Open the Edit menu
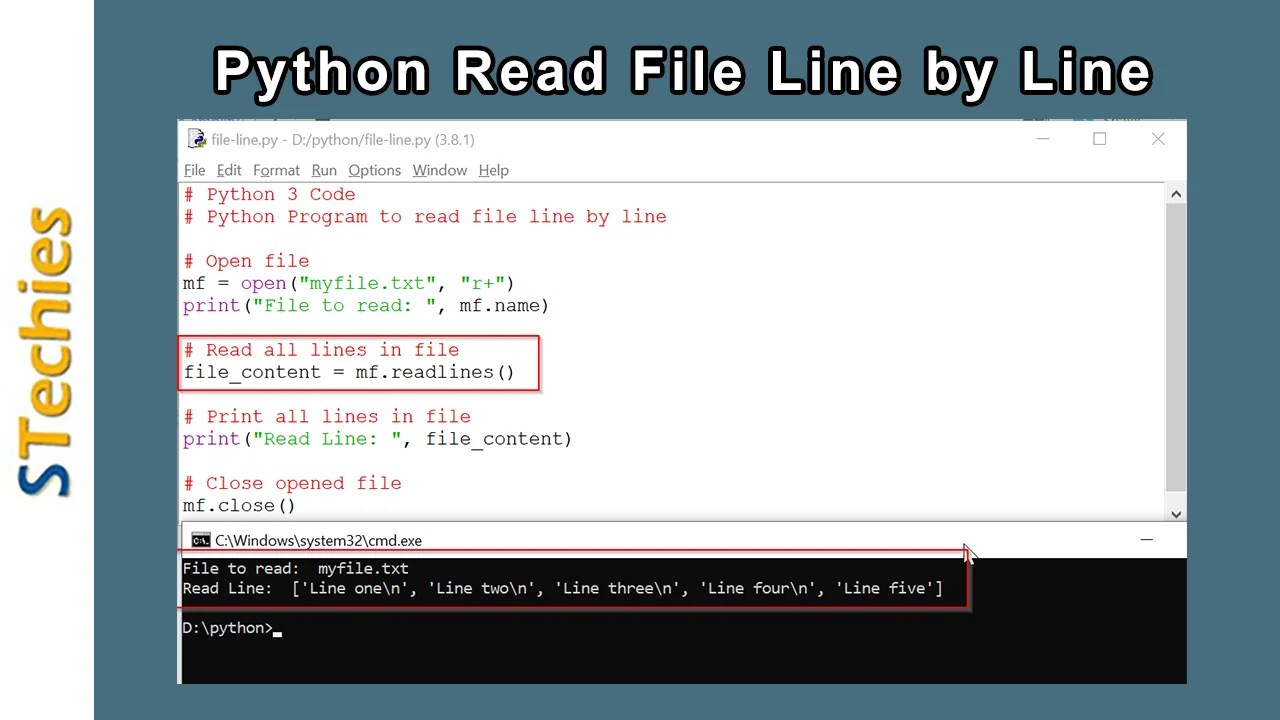Viewport: 1280px width, 720px height. pos(229,170)
